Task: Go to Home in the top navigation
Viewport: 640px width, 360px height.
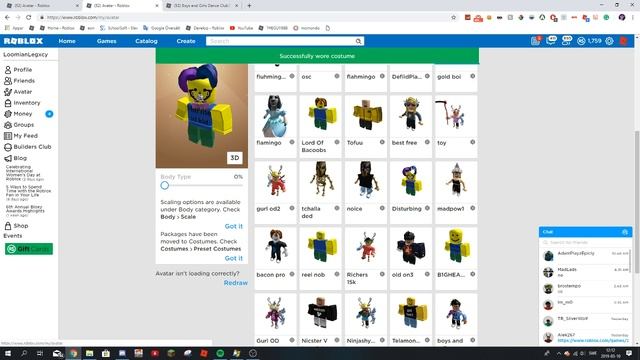Action: click(x=67, y=41)
